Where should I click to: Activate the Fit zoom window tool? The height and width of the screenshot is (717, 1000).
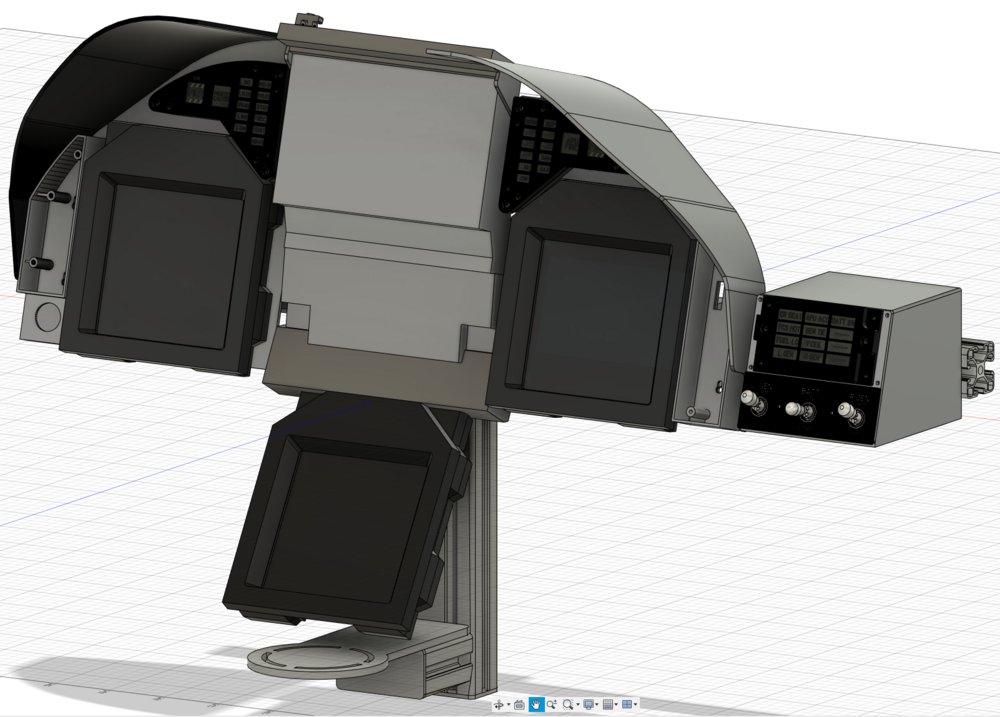[x=567, y=704]
